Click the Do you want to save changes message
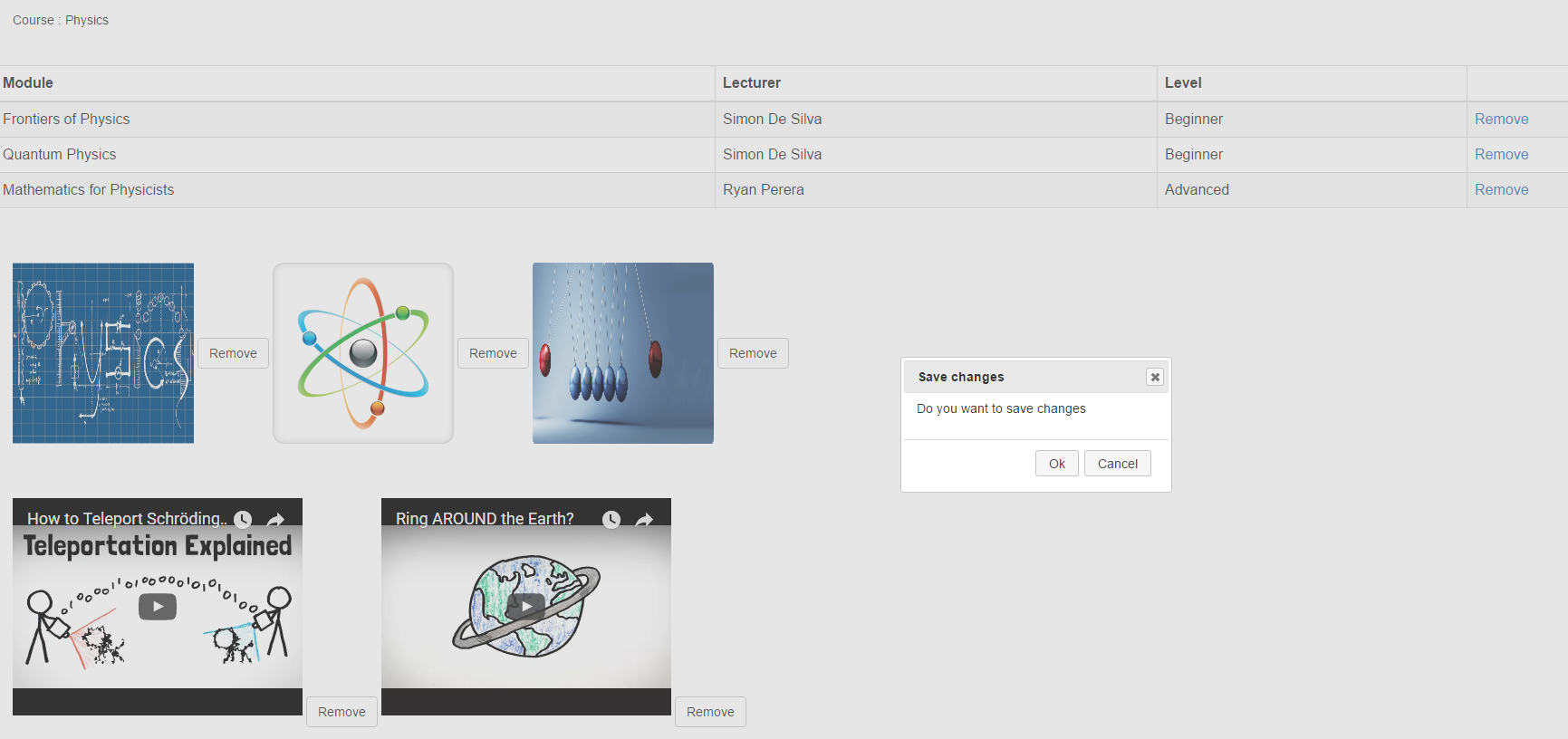 1001,408
